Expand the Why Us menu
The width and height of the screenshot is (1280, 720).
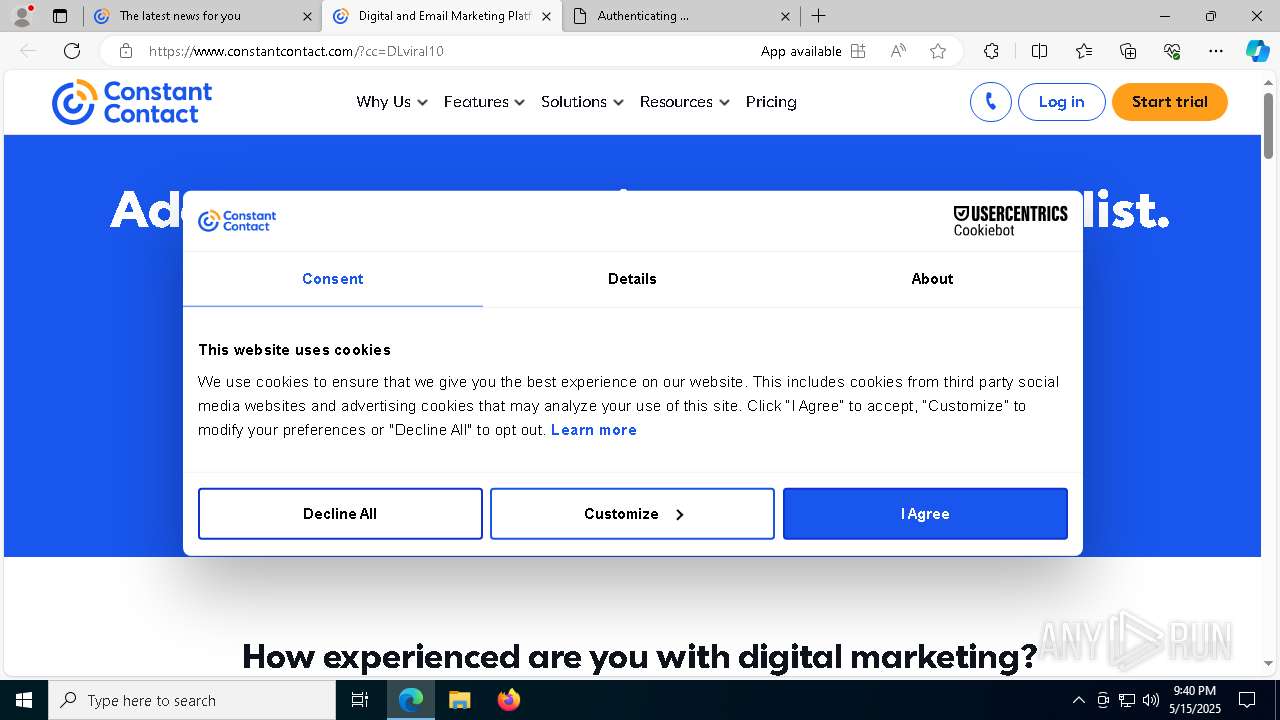pyautogui.click(x=392, y=102)
